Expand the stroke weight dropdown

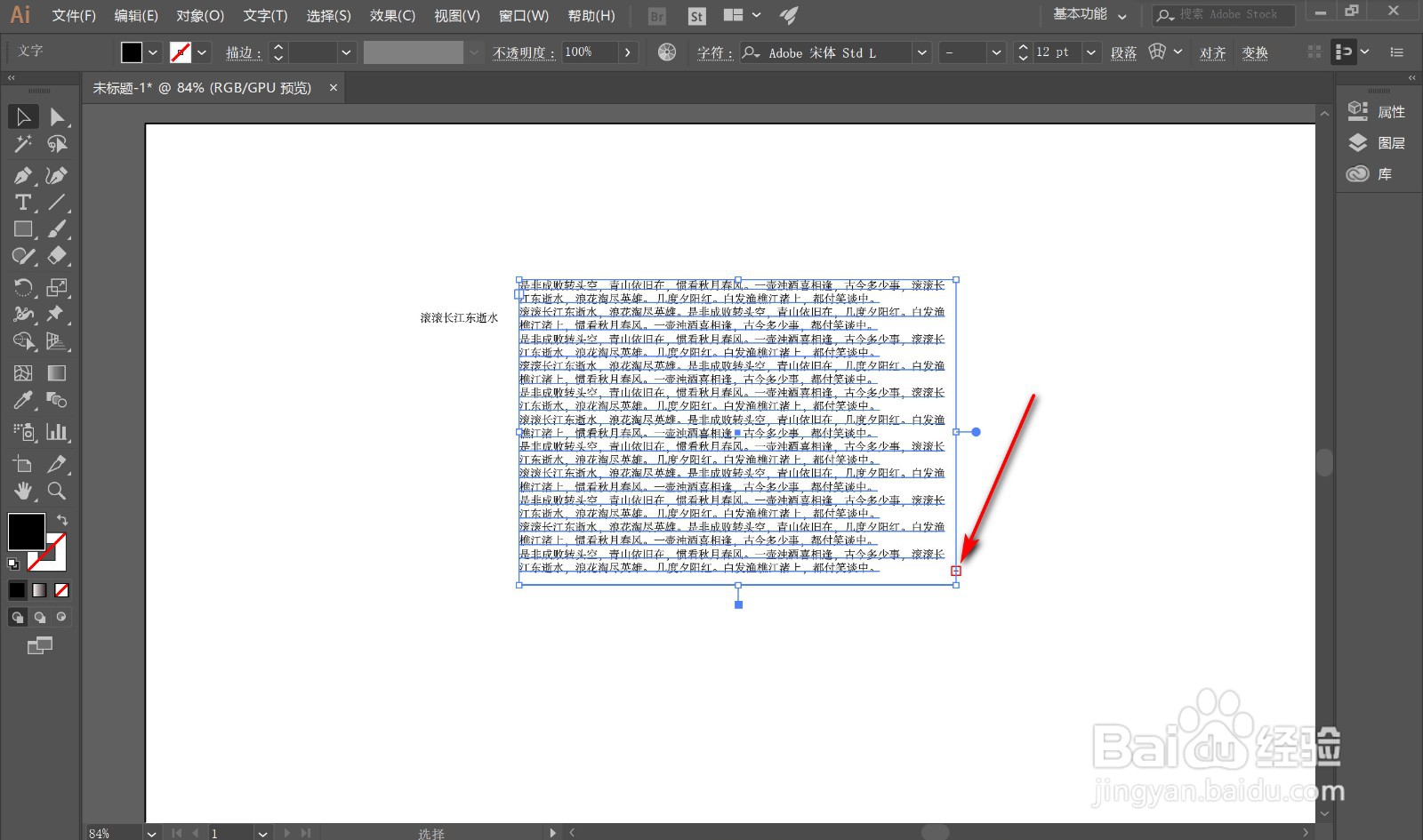click(x=346, y=52)
